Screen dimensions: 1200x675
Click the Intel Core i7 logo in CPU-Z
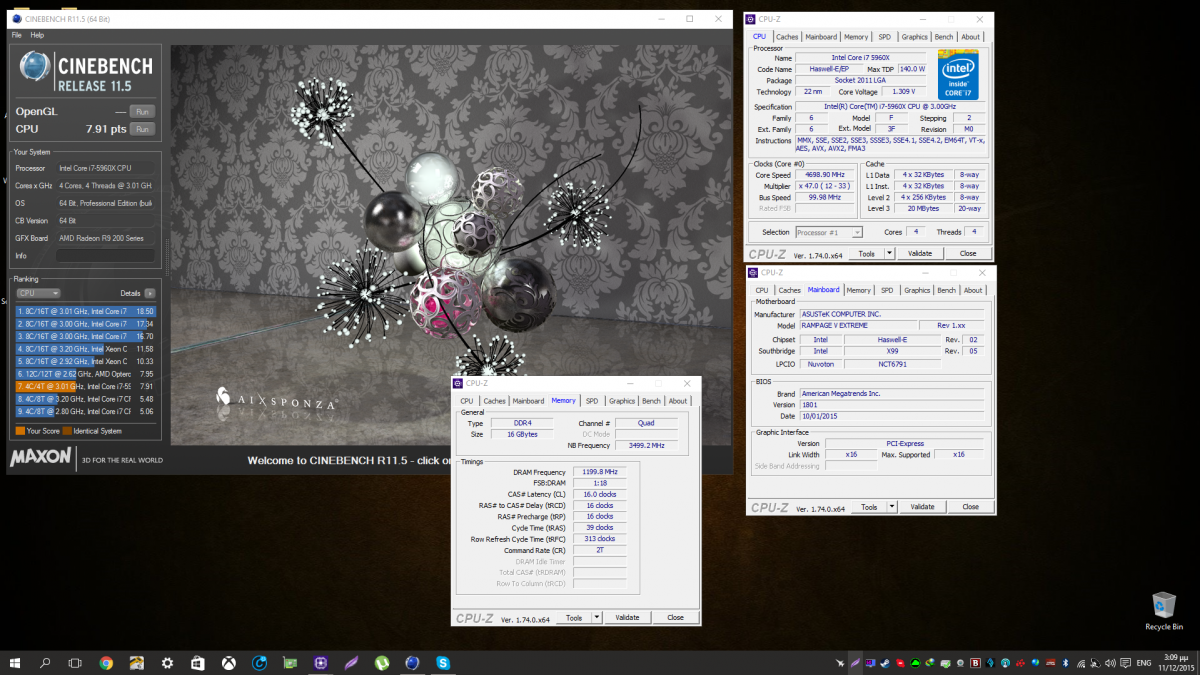coord(957,74)
